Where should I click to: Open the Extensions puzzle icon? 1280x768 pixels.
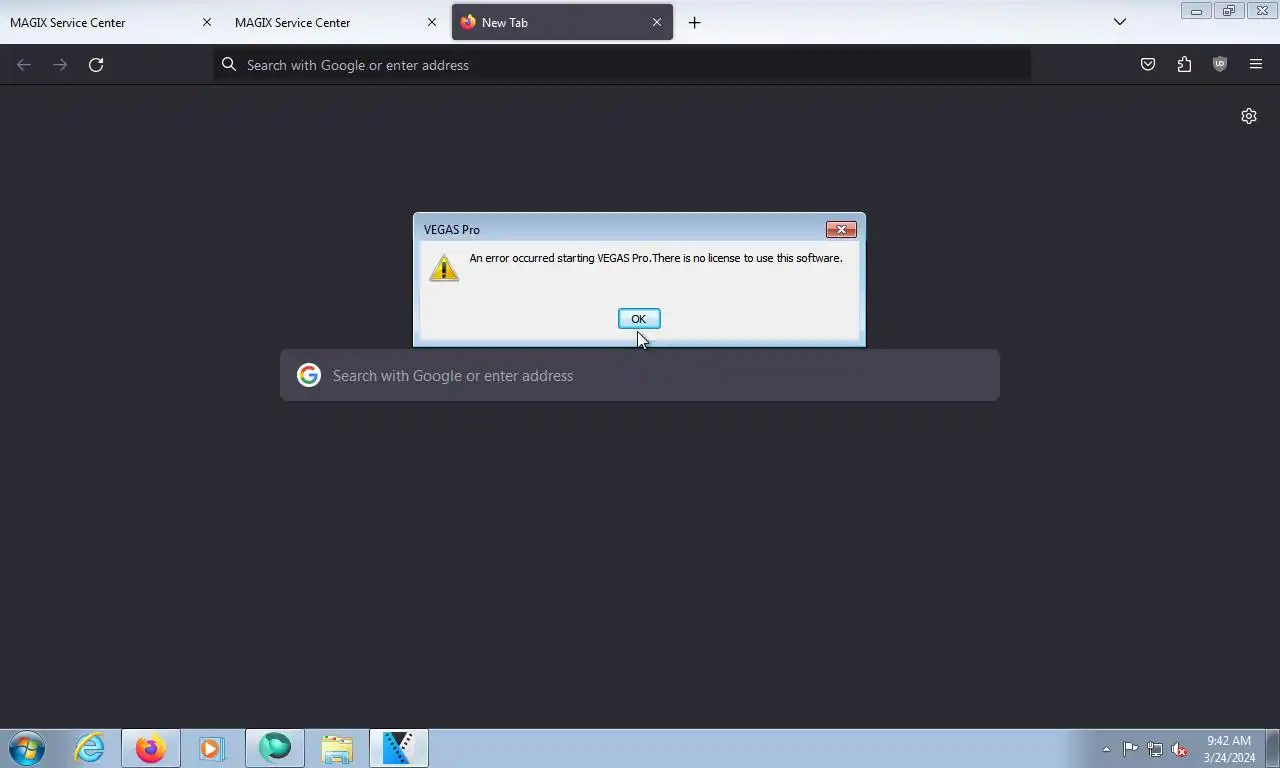pyautogui.click(x=1184, y=65)
